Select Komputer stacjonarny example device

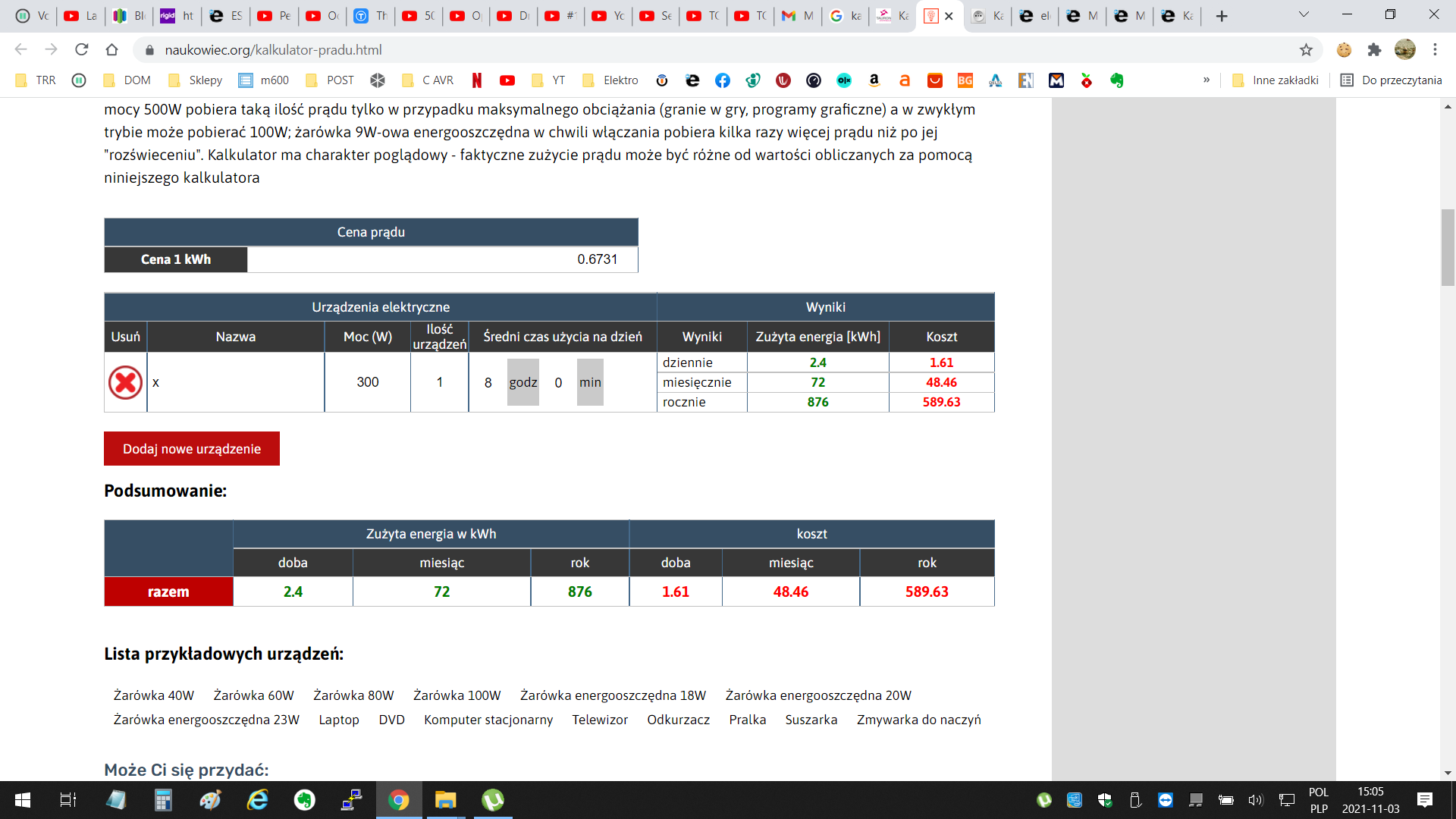pos(488,720)
